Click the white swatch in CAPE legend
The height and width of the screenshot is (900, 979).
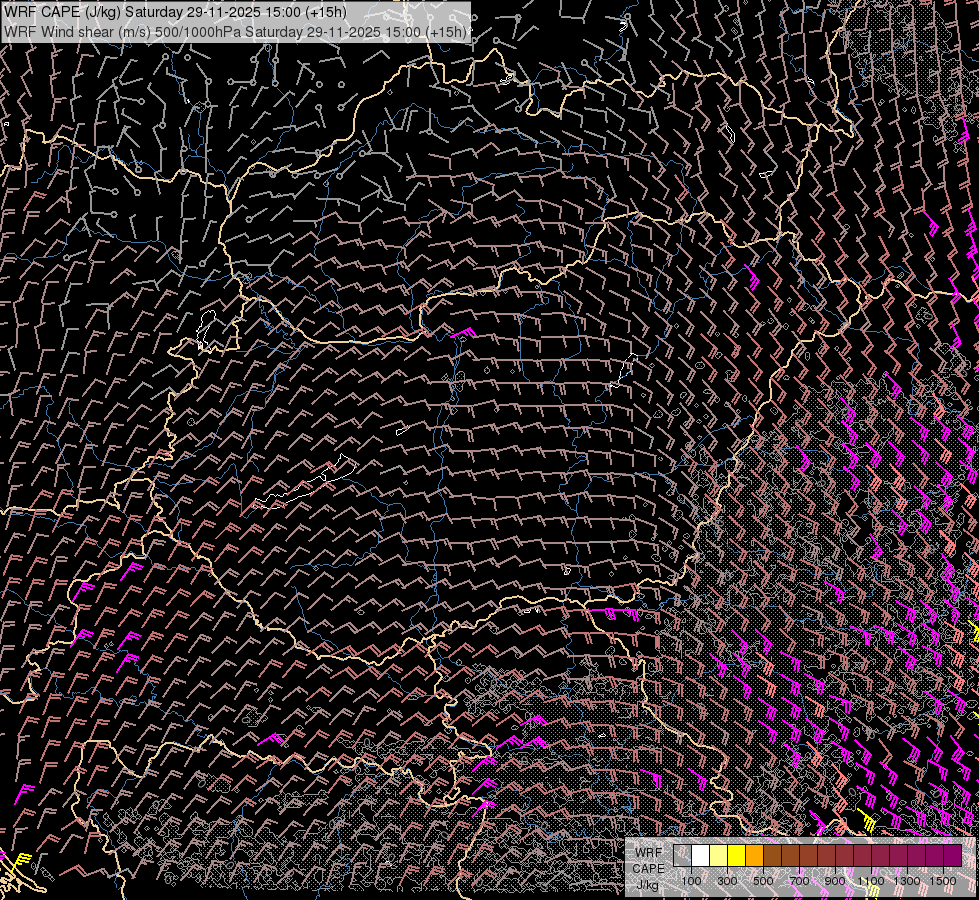pyautogui.click(x=700, y=856)
